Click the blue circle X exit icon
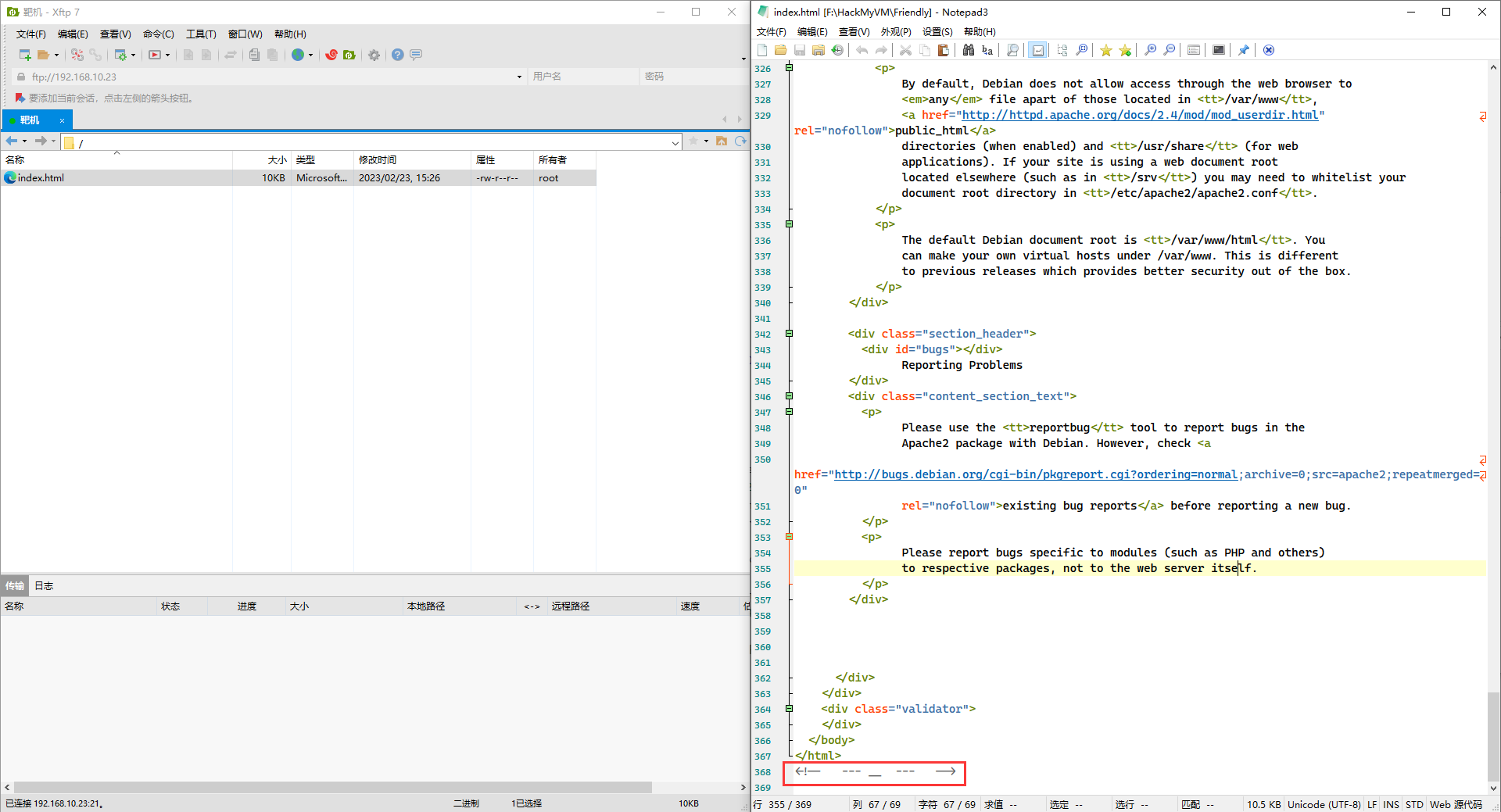 click(x=1269, y=50)
